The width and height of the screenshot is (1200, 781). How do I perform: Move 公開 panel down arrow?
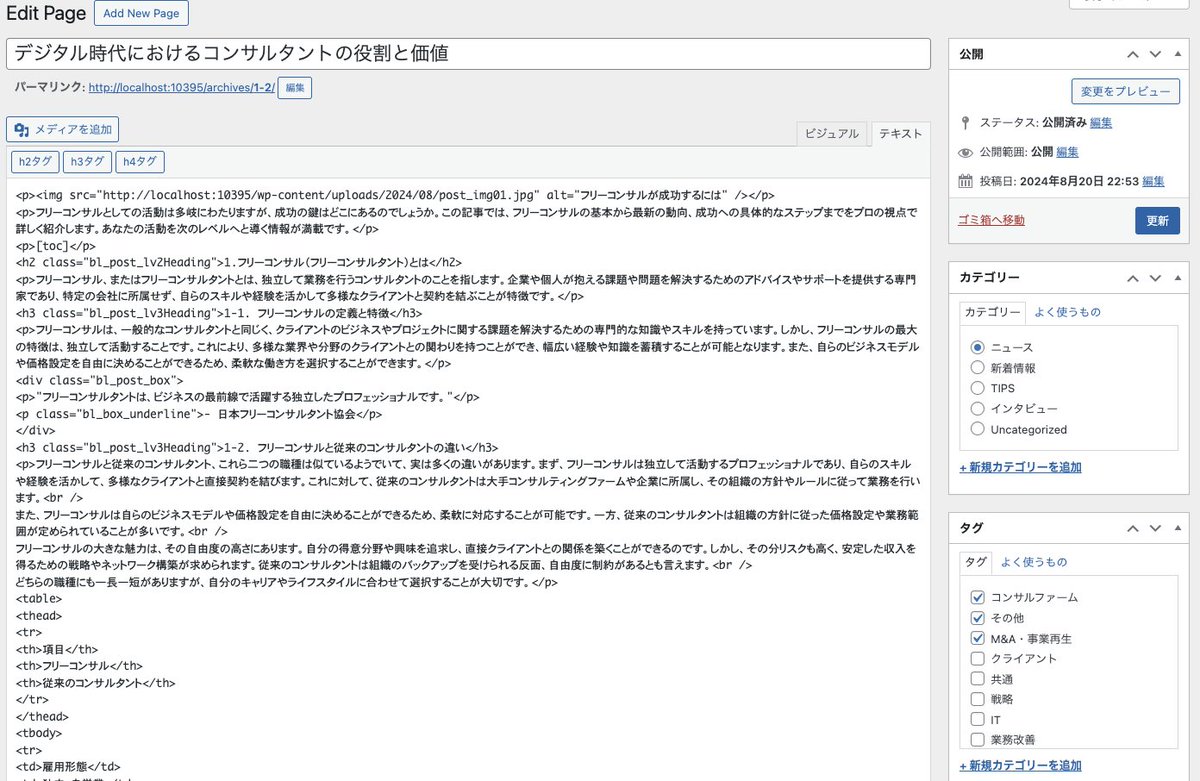(1155, 54)
